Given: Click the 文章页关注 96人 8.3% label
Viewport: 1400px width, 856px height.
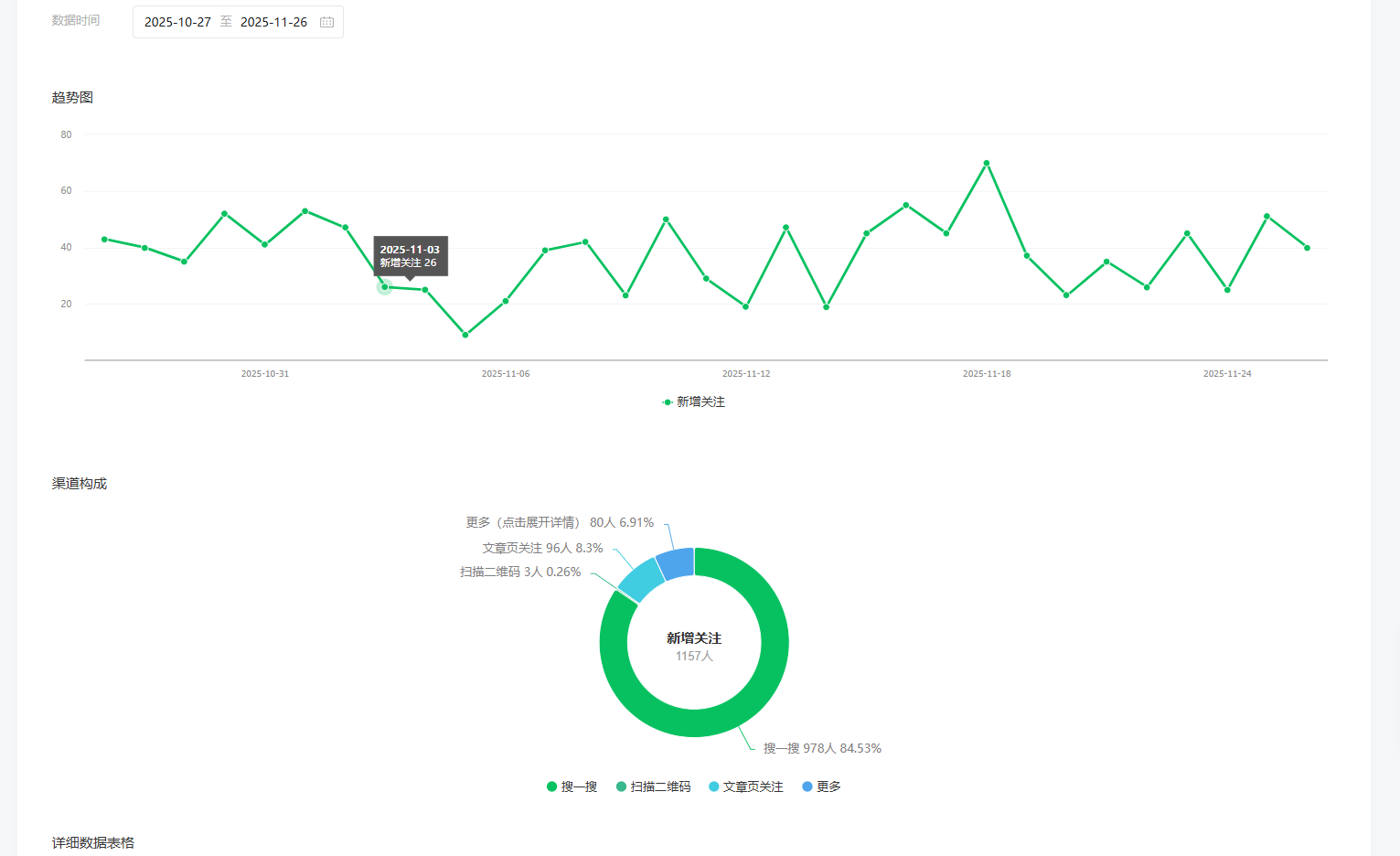Looking at the screenshot, I should (542, 548).
